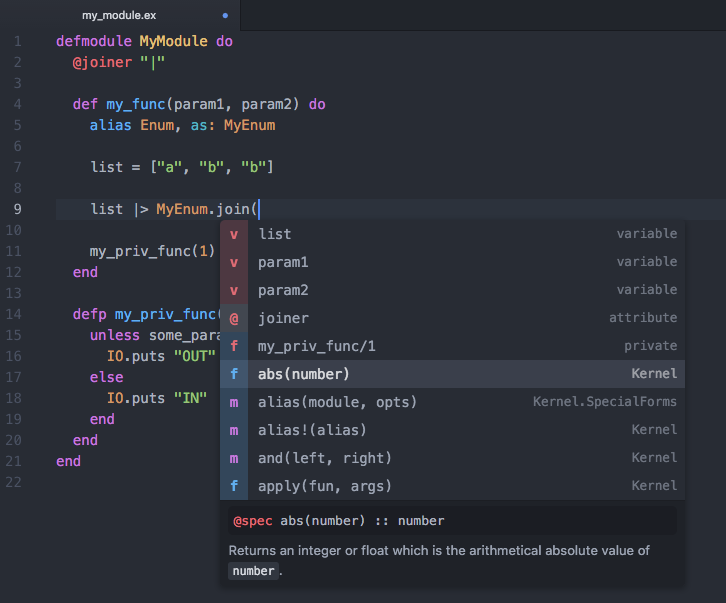Click the variable icon next to param2
The width and height of the screenshot is (726, 603).
tap(233, 290)
